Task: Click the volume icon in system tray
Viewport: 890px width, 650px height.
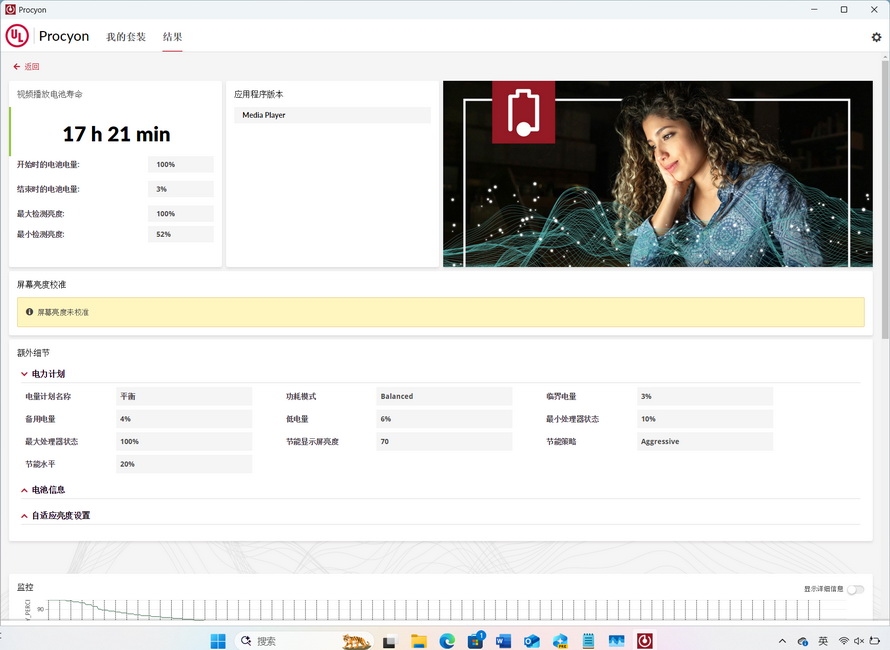Action: point(859,641)
